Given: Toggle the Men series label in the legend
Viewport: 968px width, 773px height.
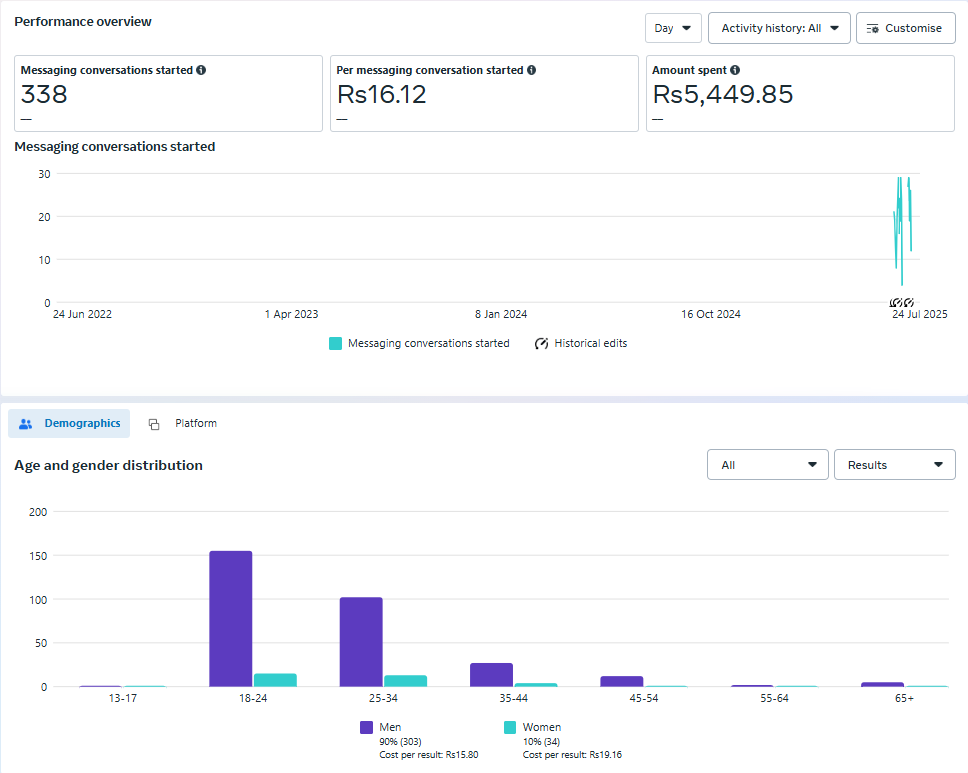Looking at the screenshot, I should [x=390, y=727].
